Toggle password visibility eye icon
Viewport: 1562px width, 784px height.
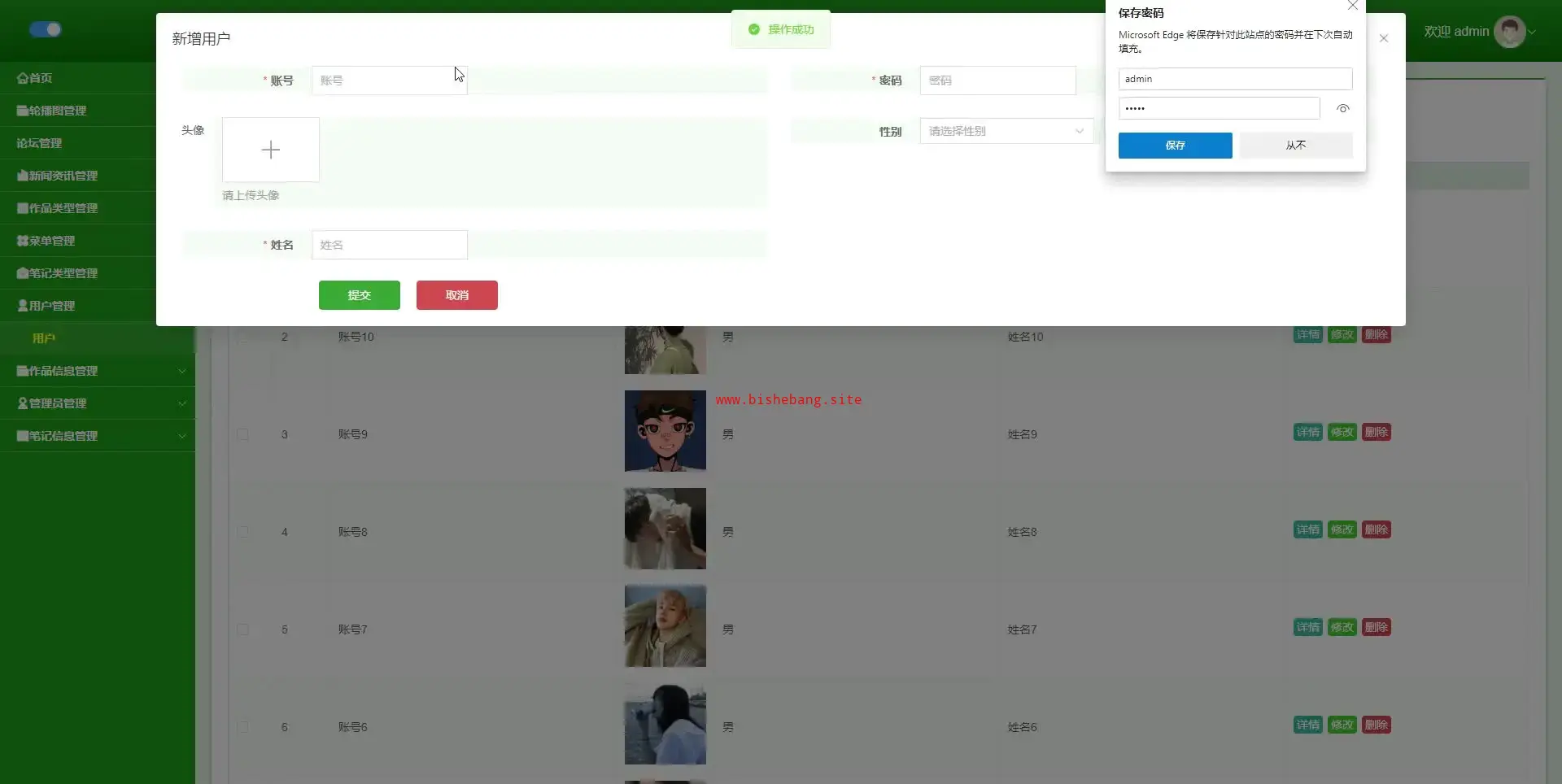(1343, 108)
